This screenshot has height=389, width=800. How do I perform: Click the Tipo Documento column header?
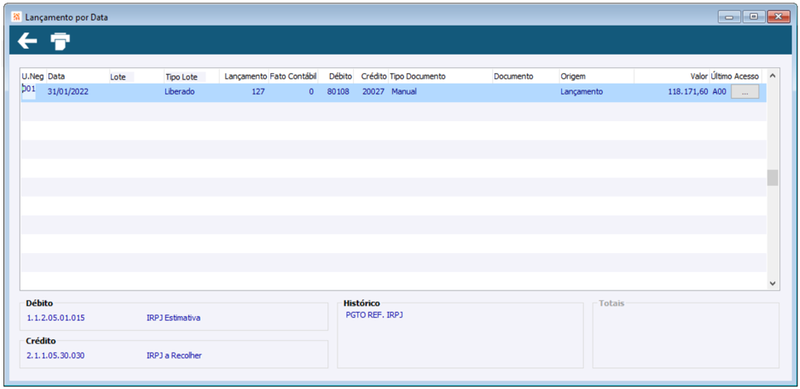click(x=418, y=76)
